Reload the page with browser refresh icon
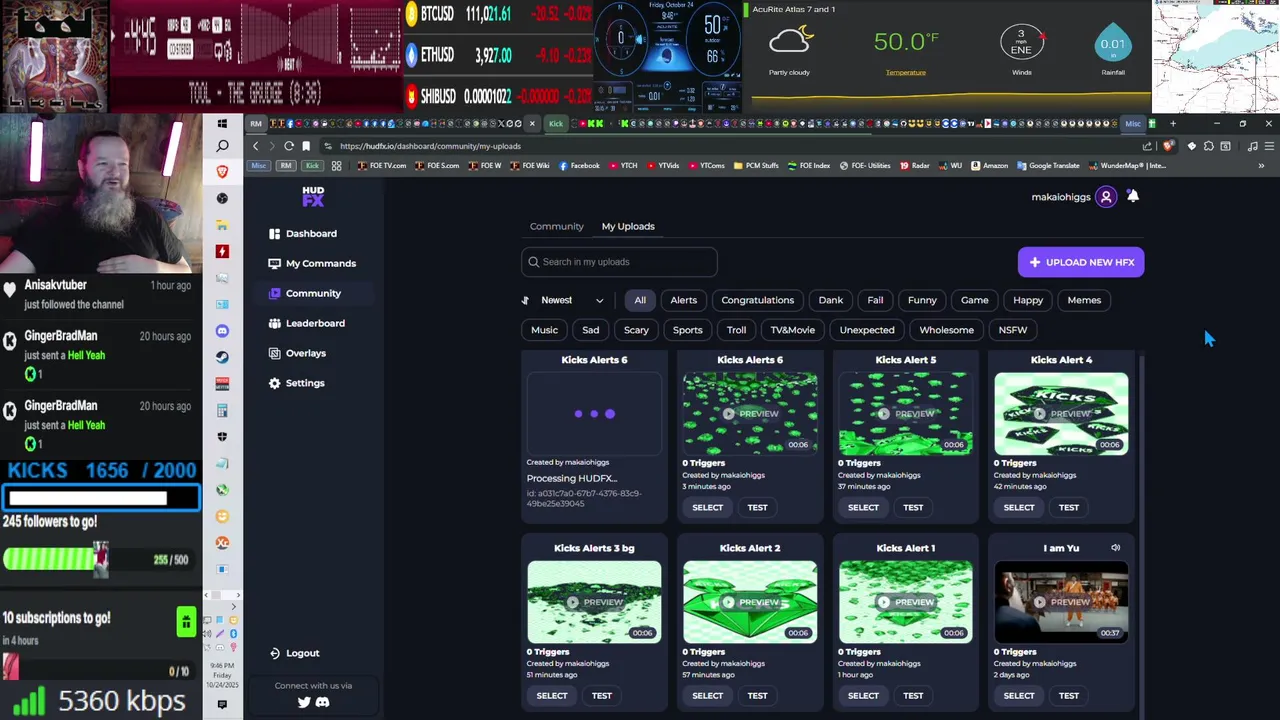Image resolution: width=1280 pixels, height=720 pixels. click(289, 146)
